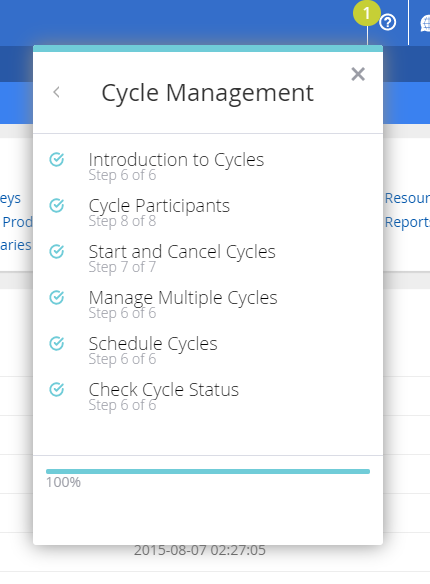430x584 pixels.
Task: Click the checkmark icon beside Start and Cancel Cycles
Action: click(57, 251)
